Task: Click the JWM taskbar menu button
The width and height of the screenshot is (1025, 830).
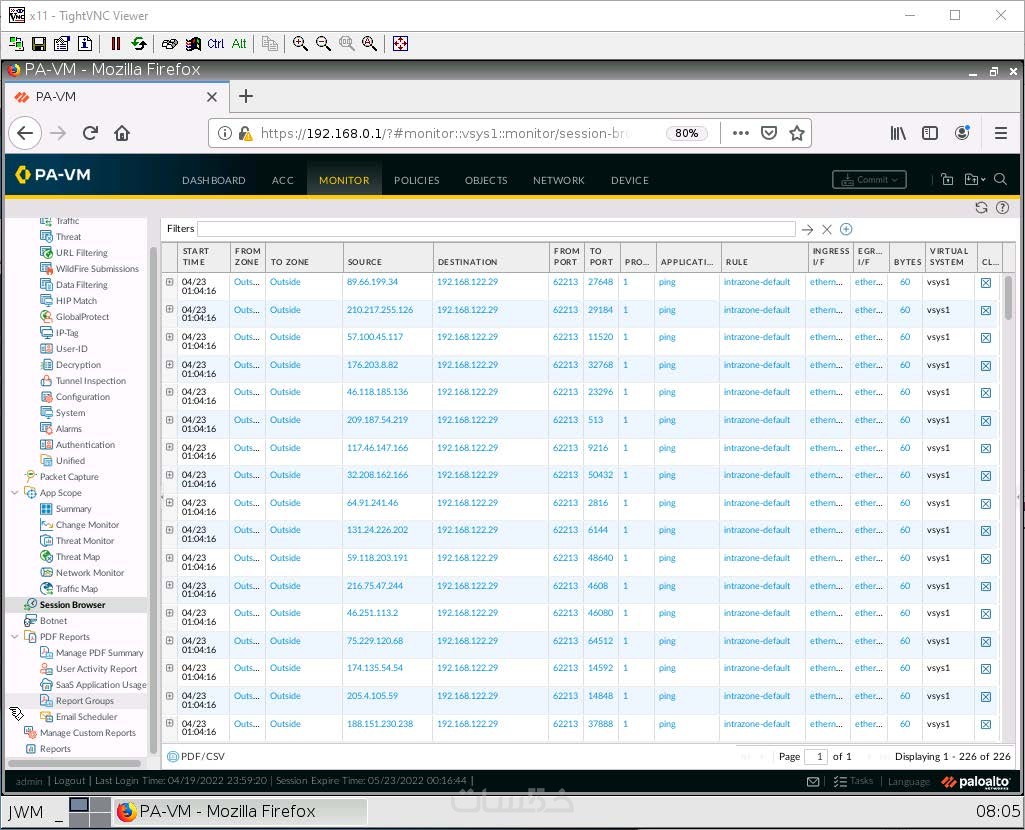Action: pos(25,812)
